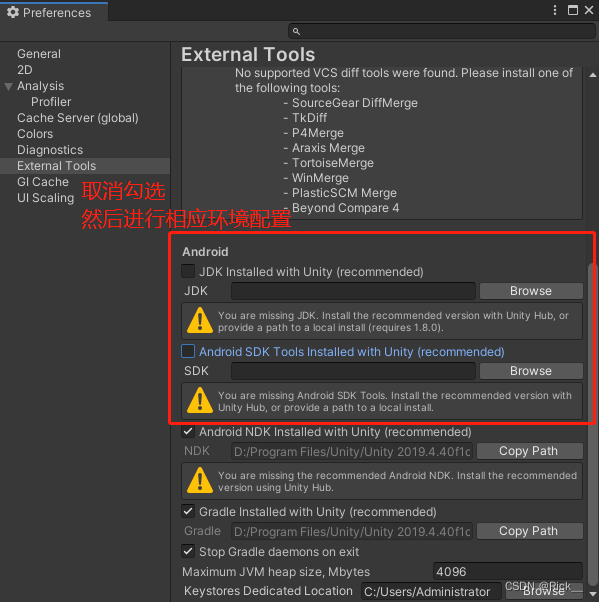The width and height of the screenshot is (599, 602).
Task: Click the scrollbar up arrow
Action: (593, 75)
